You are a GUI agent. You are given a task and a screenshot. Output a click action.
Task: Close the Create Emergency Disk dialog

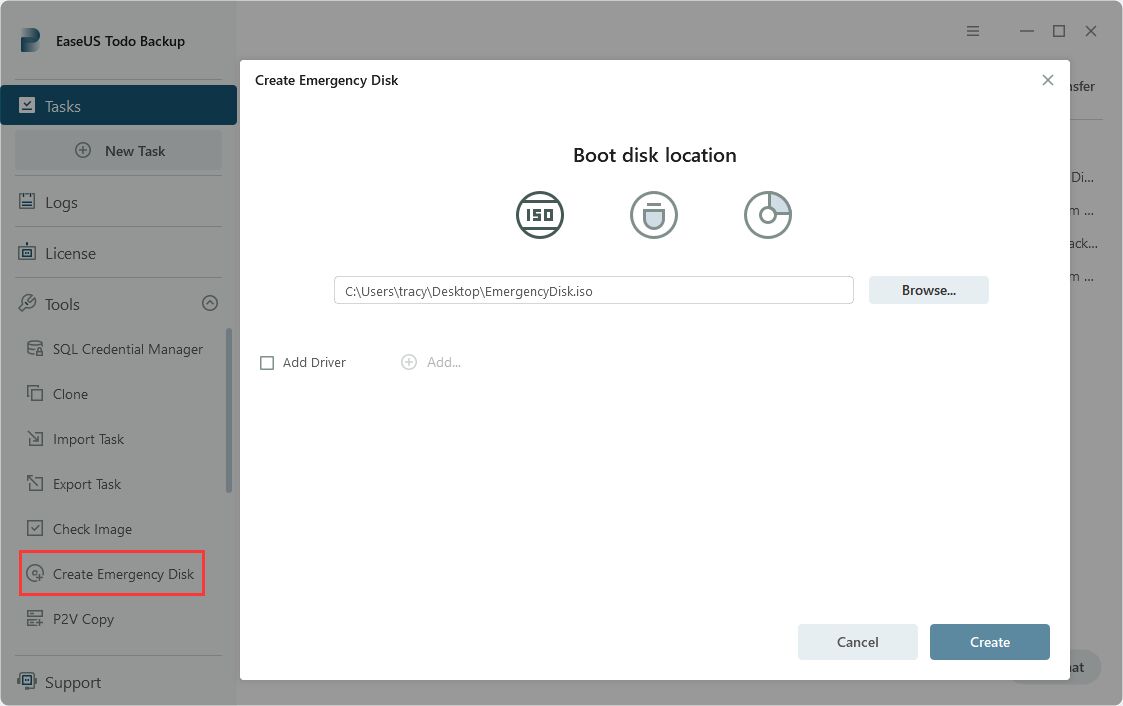(1047, 80)
